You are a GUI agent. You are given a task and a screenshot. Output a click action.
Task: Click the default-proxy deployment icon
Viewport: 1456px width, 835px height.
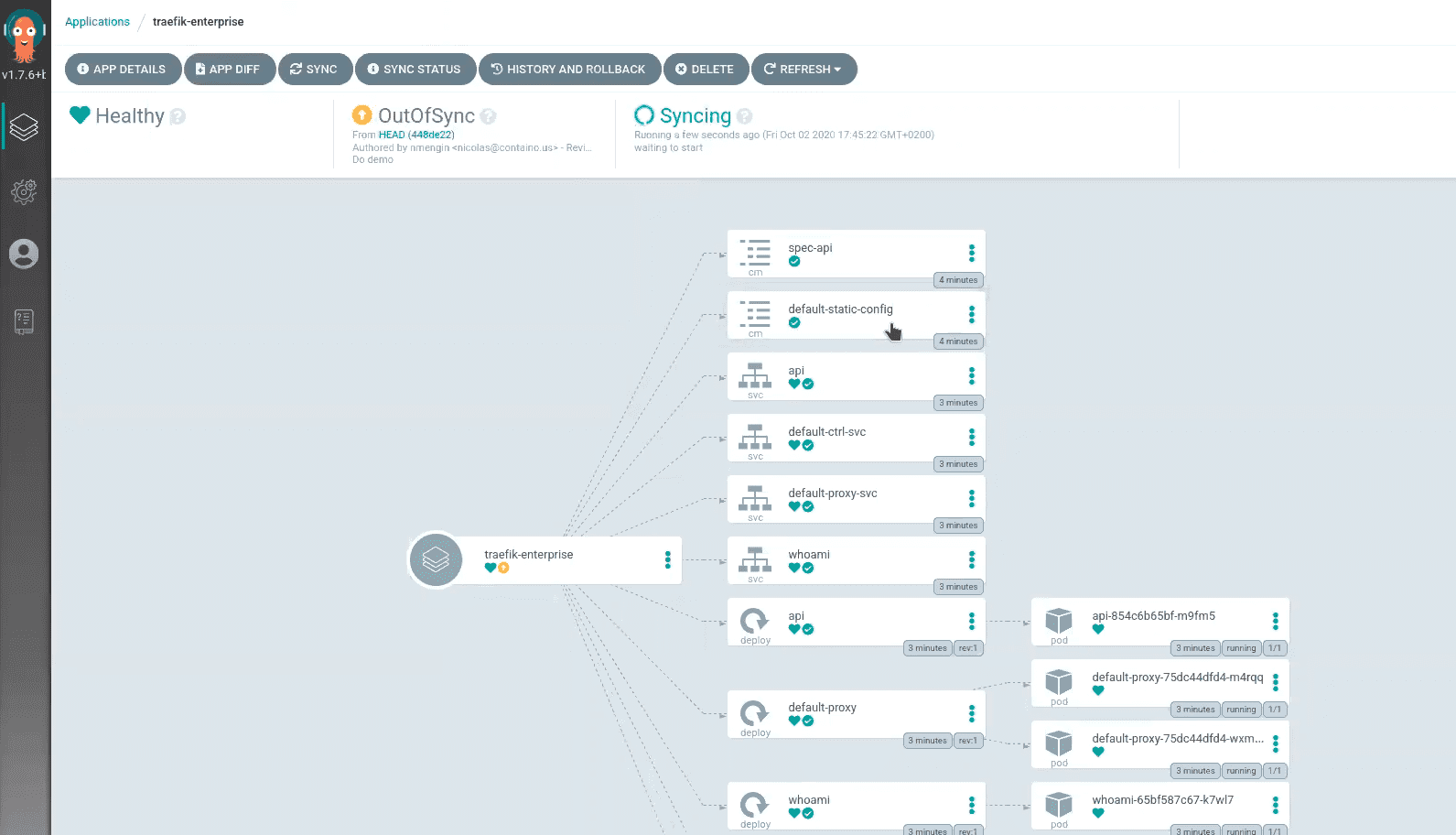pyautogui.click(x=755, y=712)
